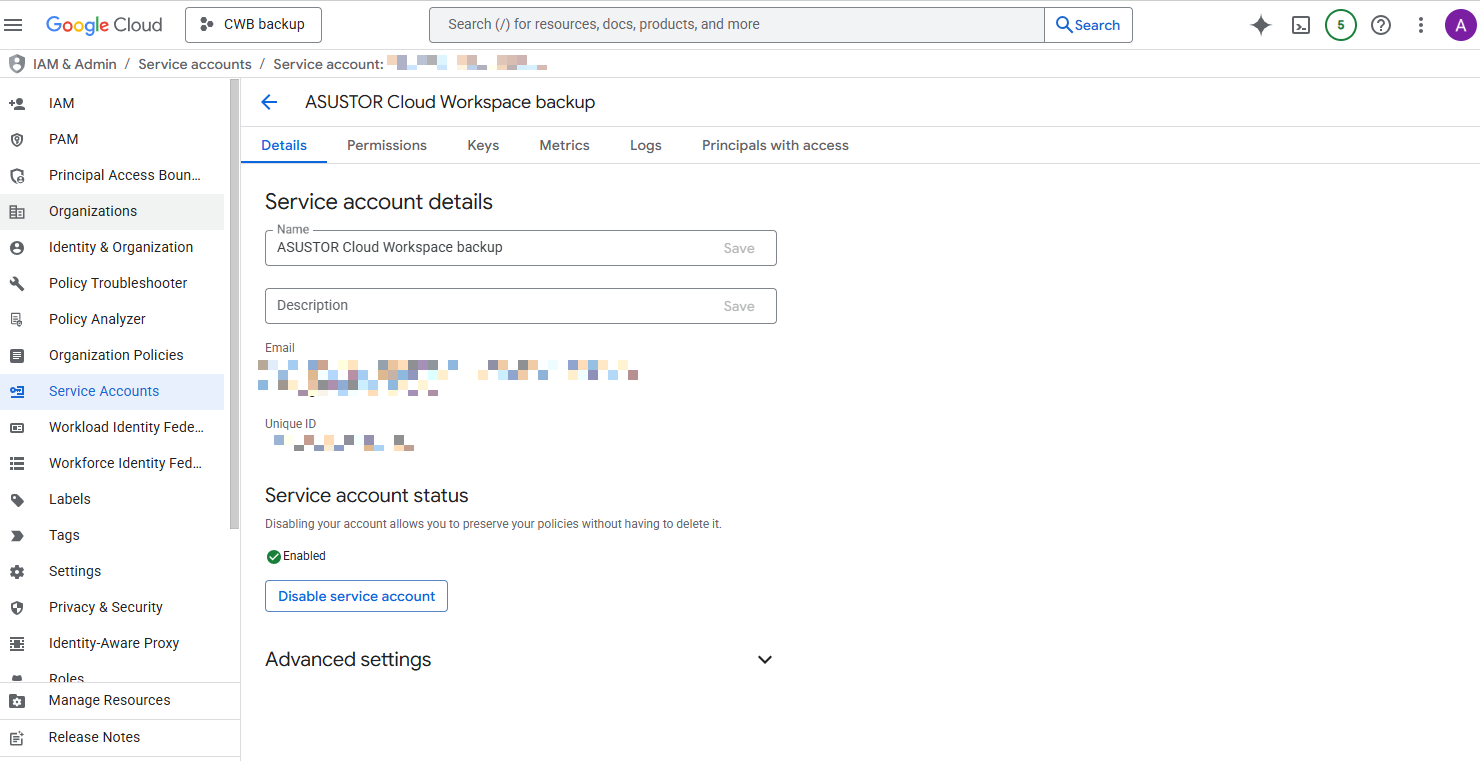Expand the Advanced settings section
This screenshot has width=1480, height=761.
pyautogui.click(x=765, y=660)
